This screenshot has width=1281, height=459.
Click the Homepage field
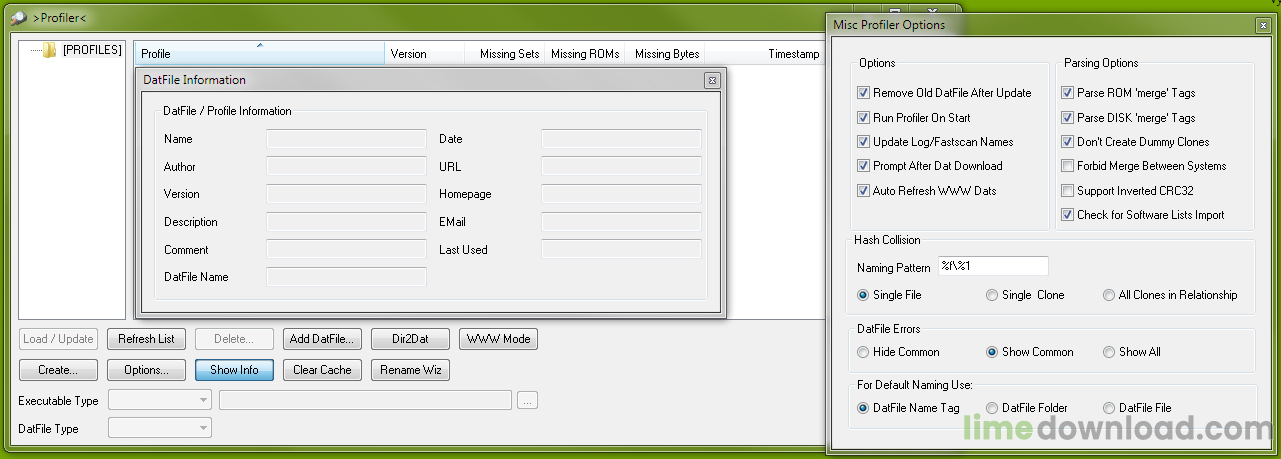(621, 194)
